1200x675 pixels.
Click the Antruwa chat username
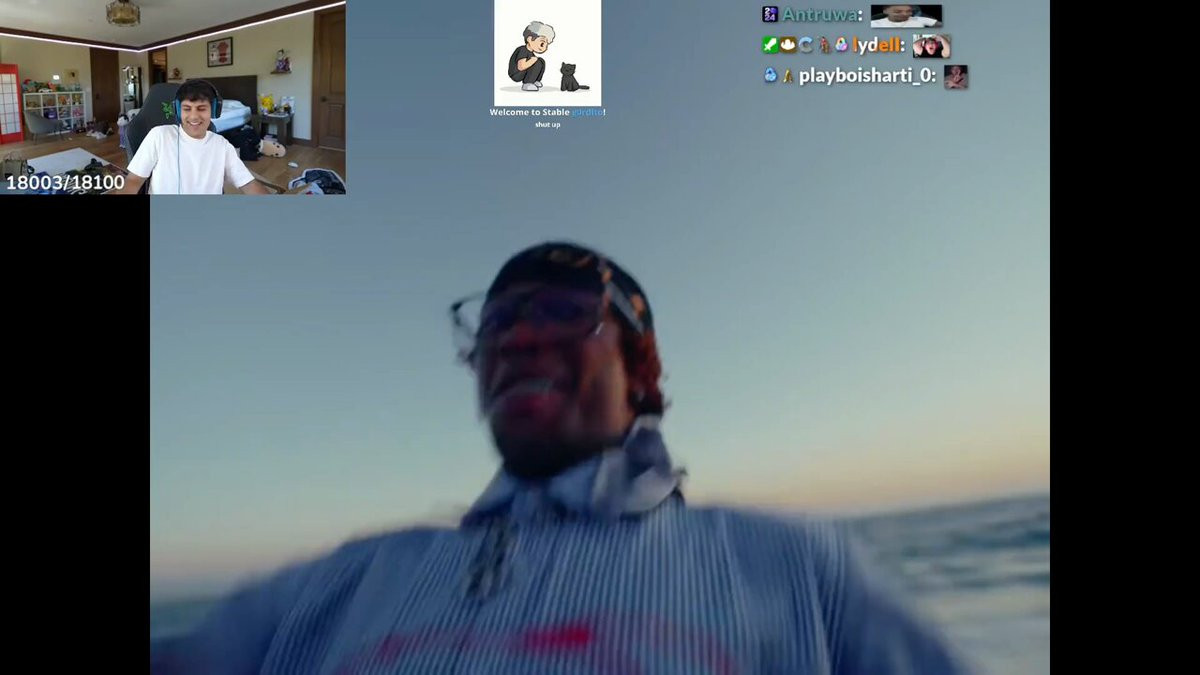(x=820, y=14)
